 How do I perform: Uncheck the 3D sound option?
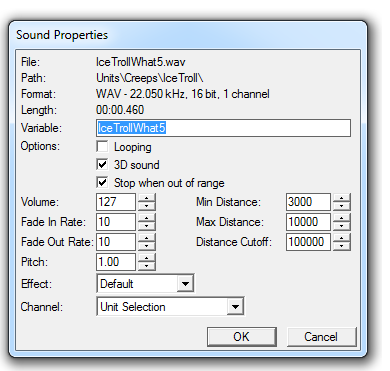click(x=102, y=165)
